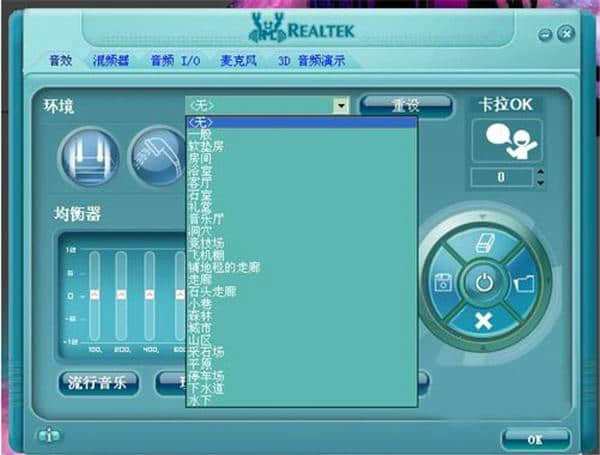Open the 麦克风 tab
Screen dimensions: 600x455
(x=239, y=61)
